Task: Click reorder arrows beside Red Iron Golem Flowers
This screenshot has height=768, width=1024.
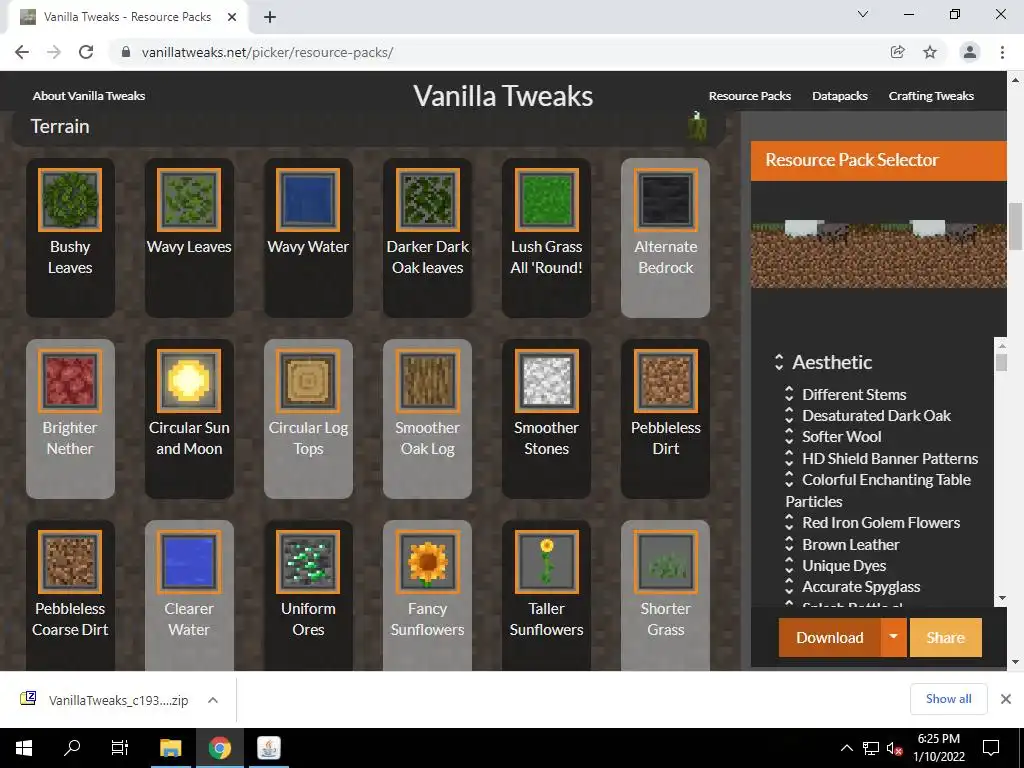Action: [789, 522]
